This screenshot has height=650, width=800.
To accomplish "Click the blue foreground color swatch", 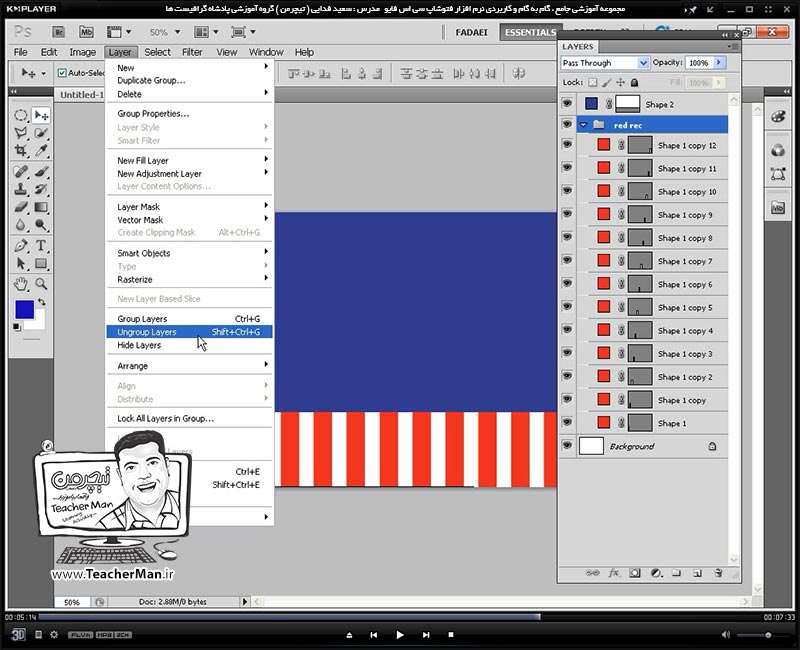I will coord(24,309).
